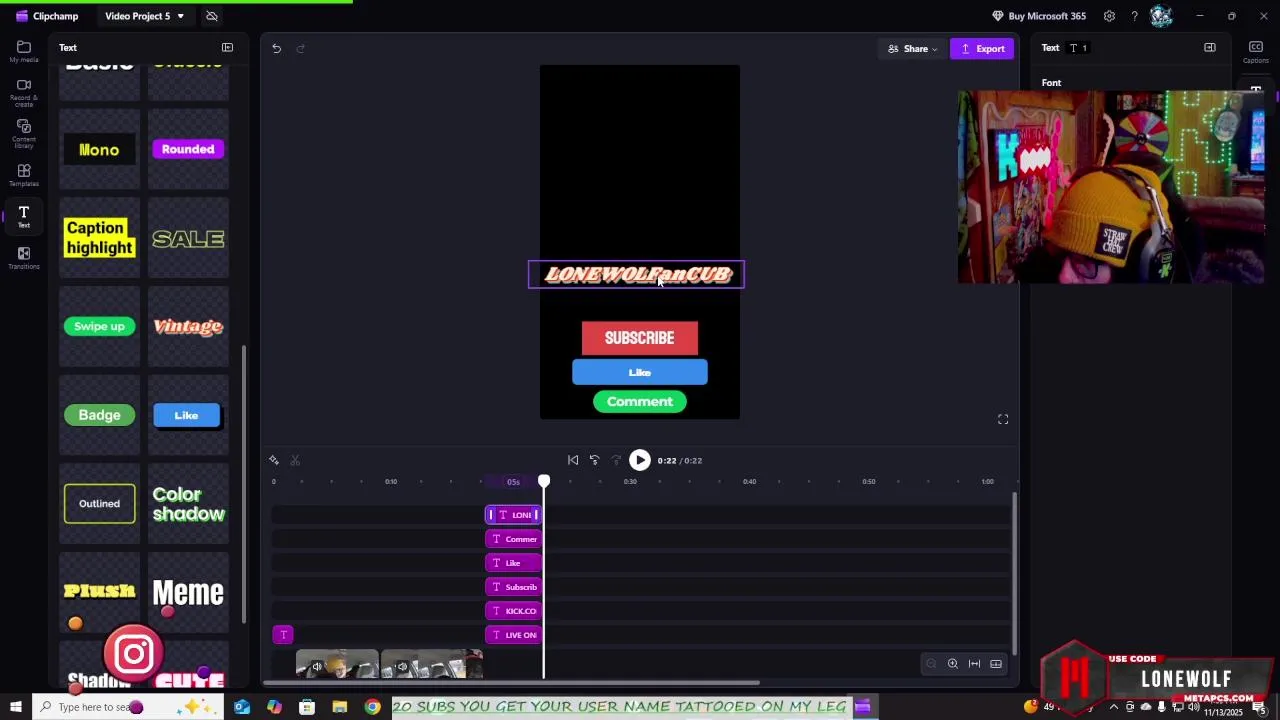
Task: Select the KICK.CO text clip in timeline
Action: 514,611
